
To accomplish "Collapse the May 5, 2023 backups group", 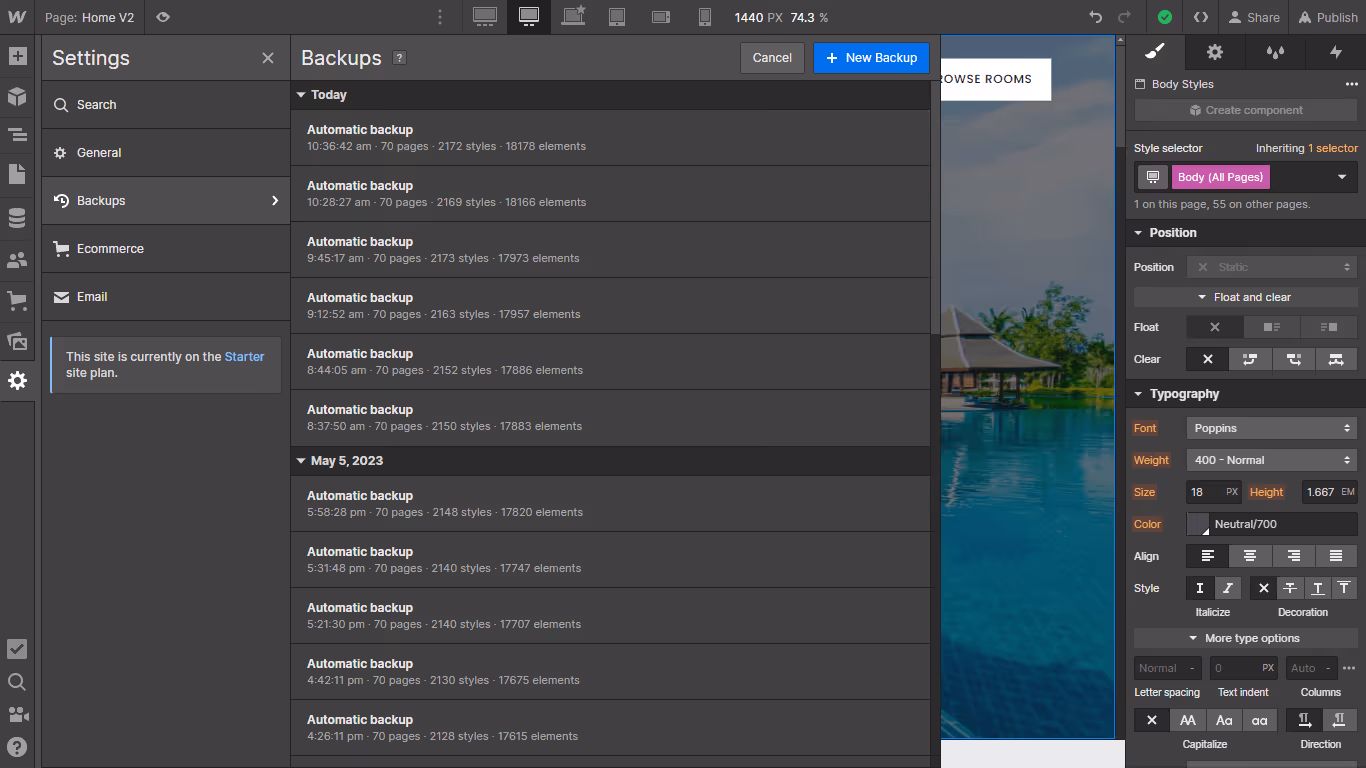I will coord(302,461).
